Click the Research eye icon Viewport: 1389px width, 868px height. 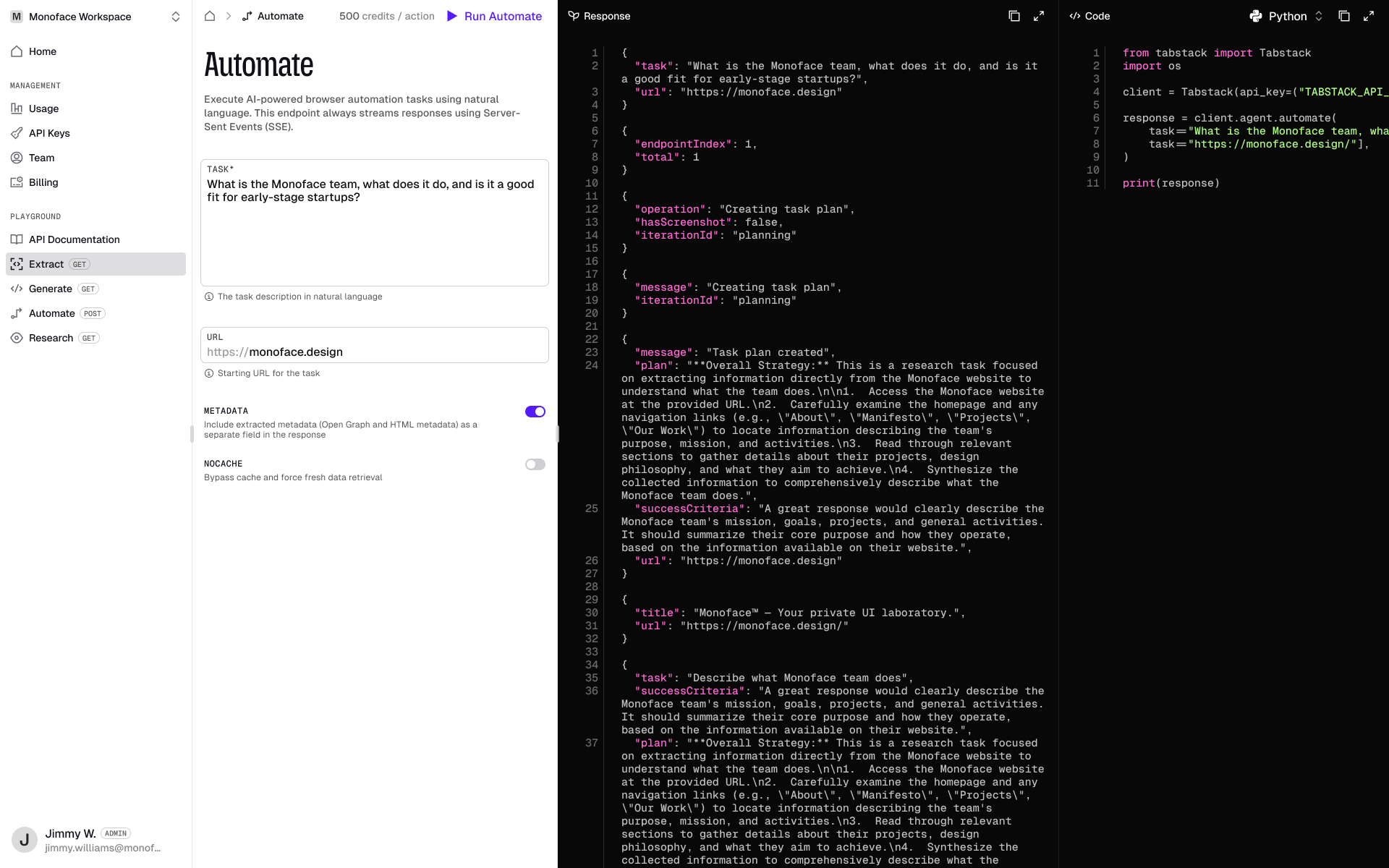pos(17,338)
